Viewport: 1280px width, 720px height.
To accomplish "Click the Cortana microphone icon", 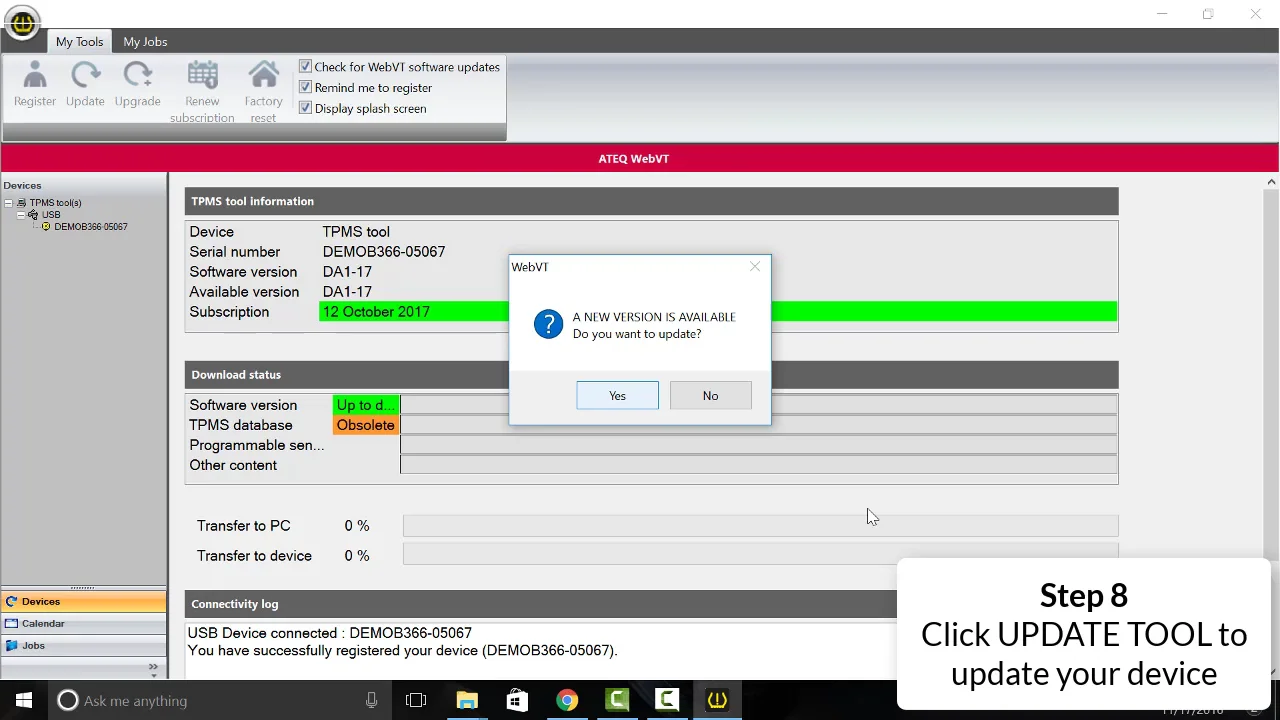I will click(x=372, y=701).
